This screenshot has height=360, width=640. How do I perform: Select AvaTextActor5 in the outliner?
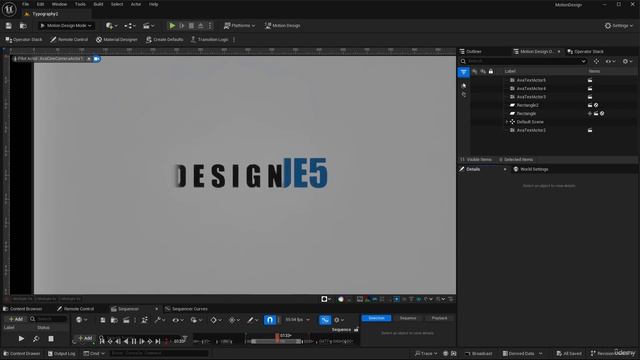pyautogui.click(x=531, y=80)
